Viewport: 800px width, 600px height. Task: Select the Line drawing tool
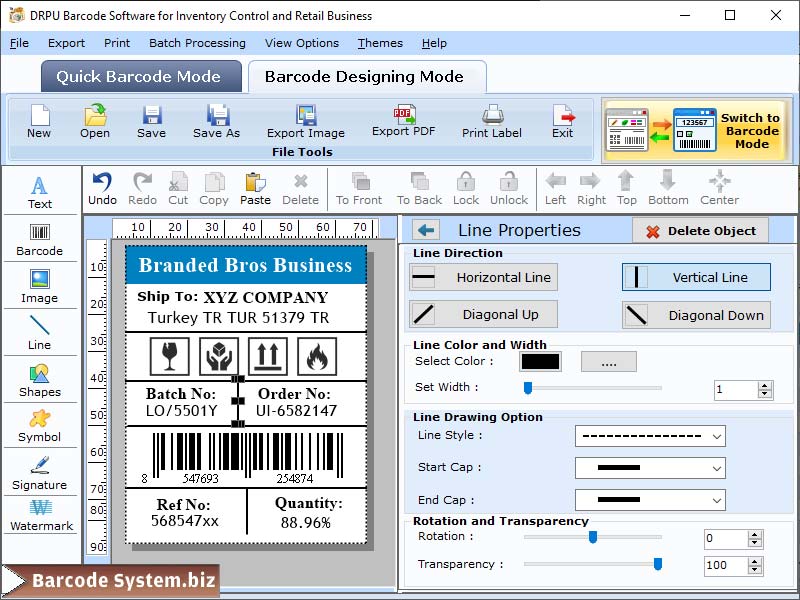40,333
